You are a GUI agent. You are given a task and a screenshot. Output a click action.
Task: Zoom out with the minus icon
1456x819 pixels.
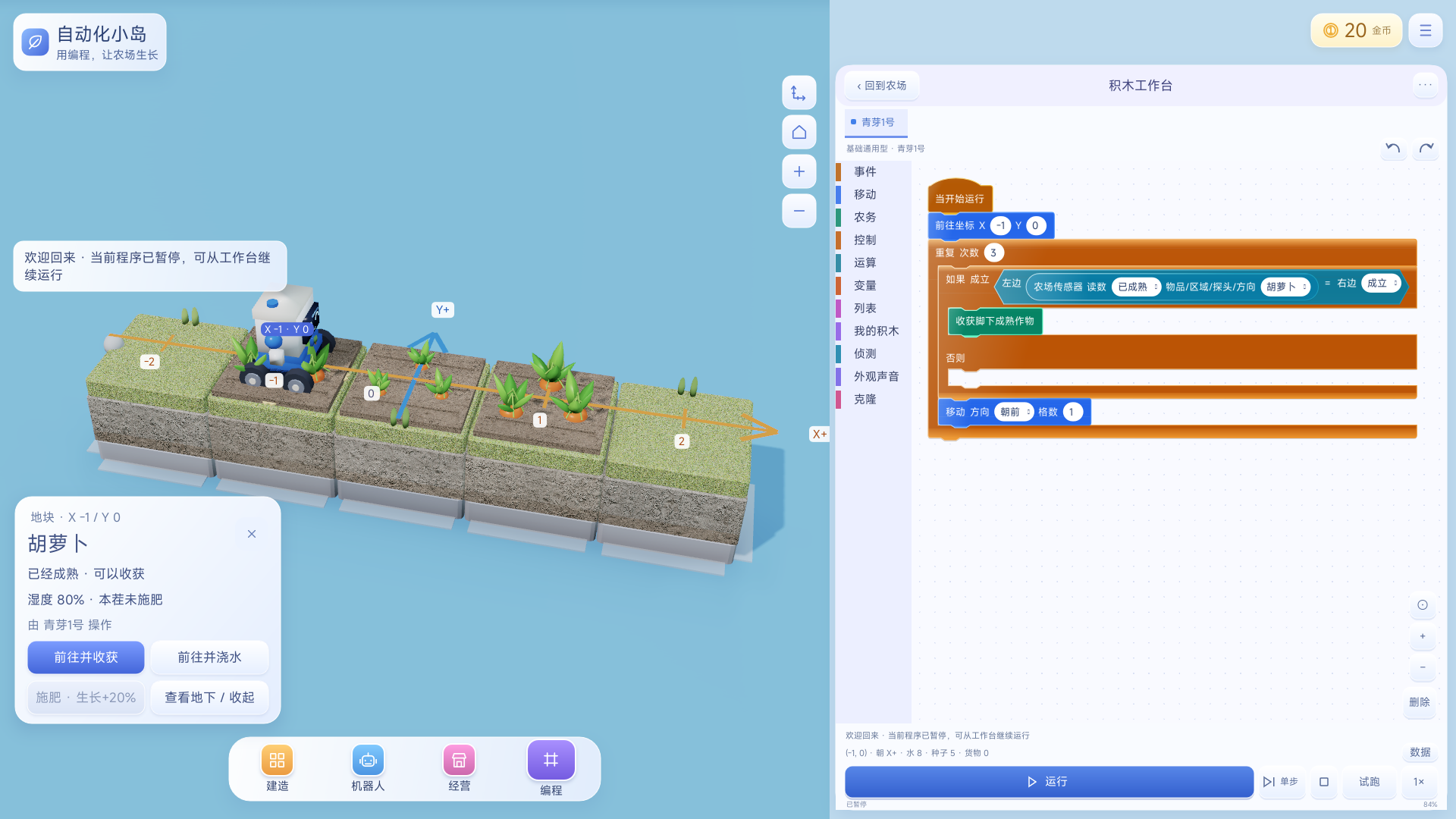[799, 211]
